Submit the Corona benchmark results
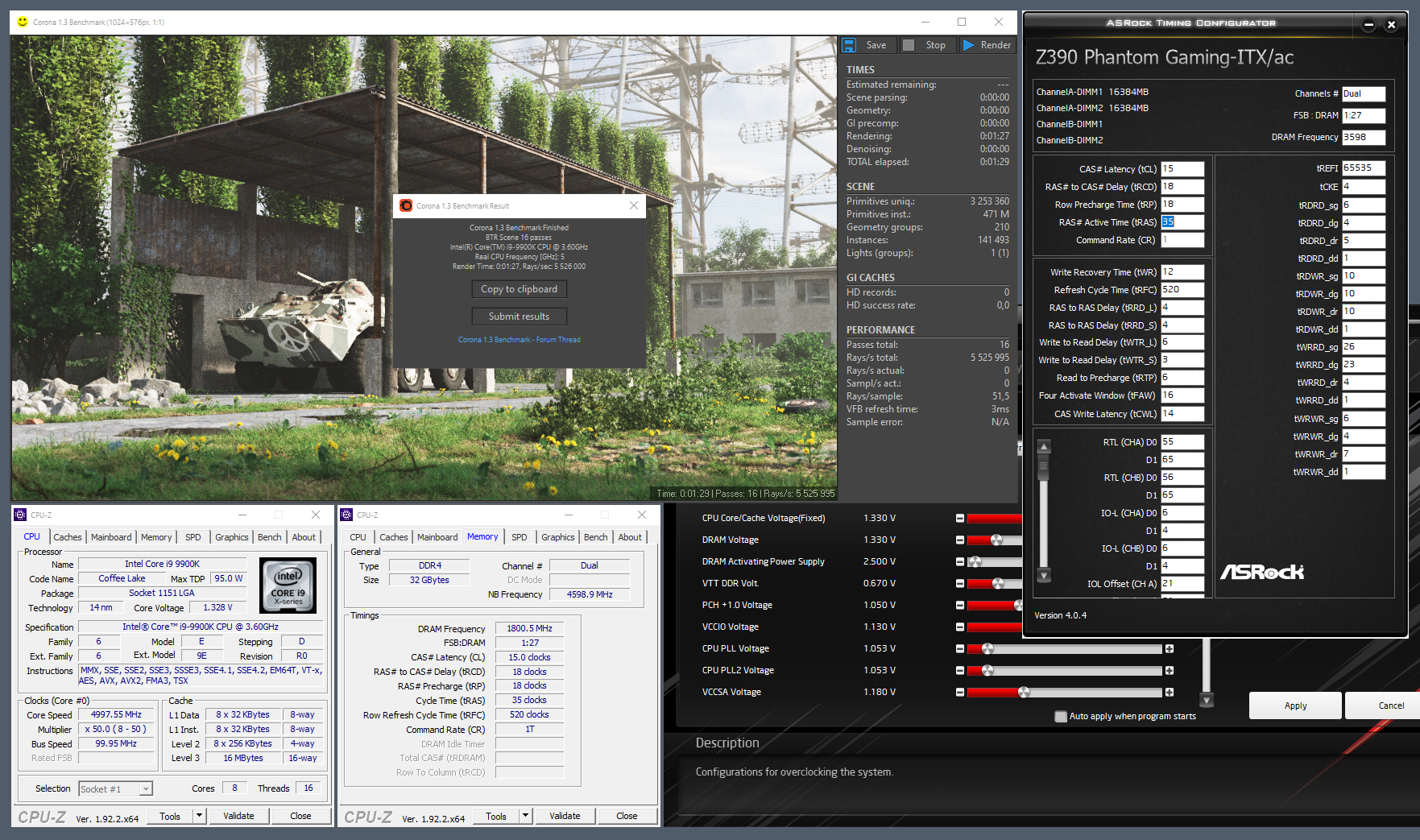1420x840 pixels. point(519,317)
